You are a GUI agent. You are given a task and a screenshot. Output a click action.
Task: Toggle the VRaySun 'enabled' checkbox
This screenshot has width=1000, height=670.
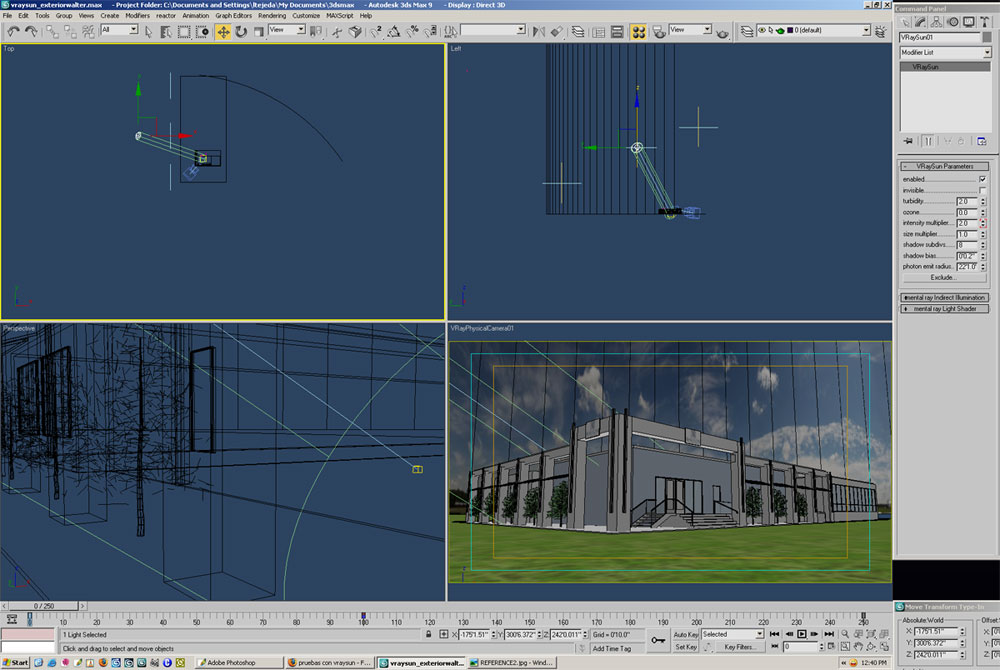(x=982, y=179)
